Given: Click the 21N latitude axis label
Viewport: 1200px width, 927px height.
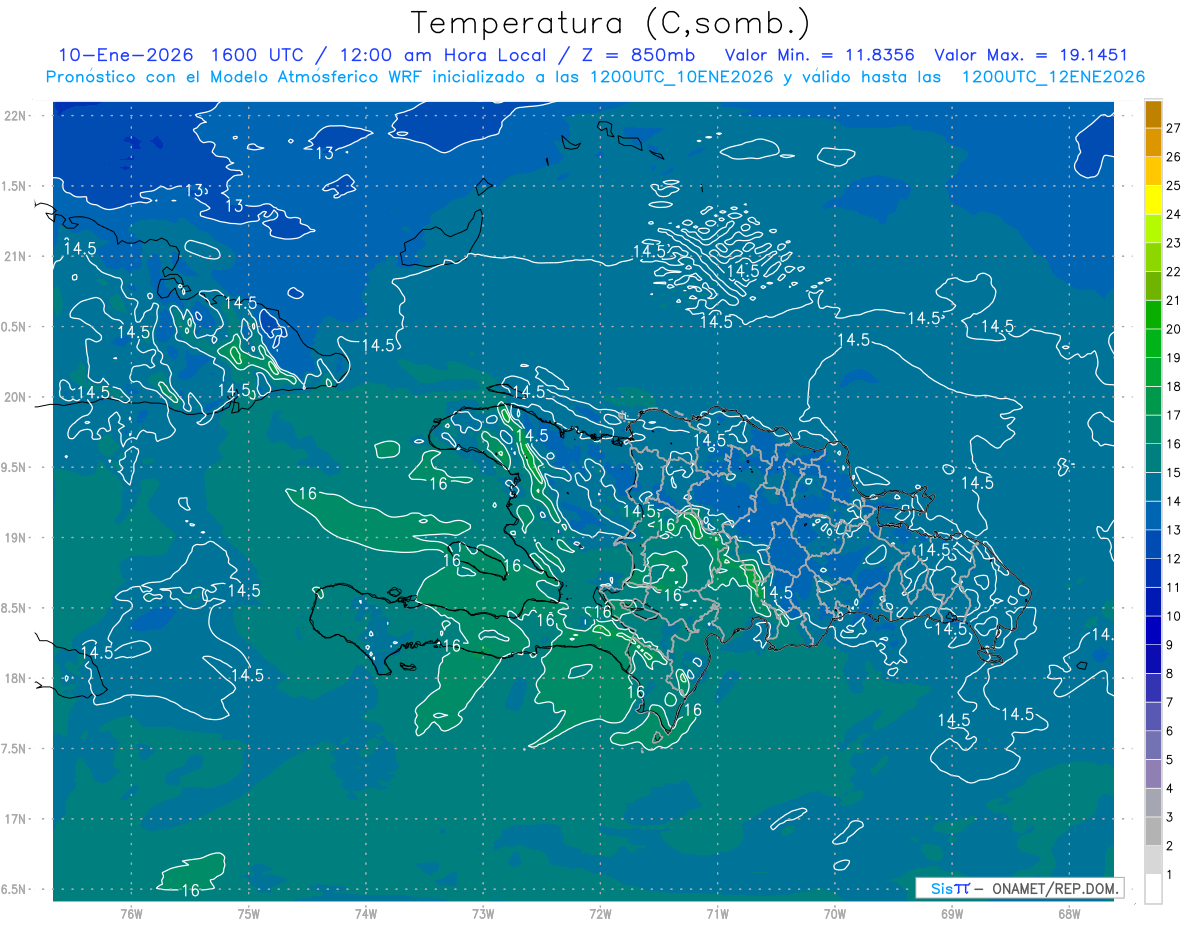Looking at the screenshot, I should [15, 256].
